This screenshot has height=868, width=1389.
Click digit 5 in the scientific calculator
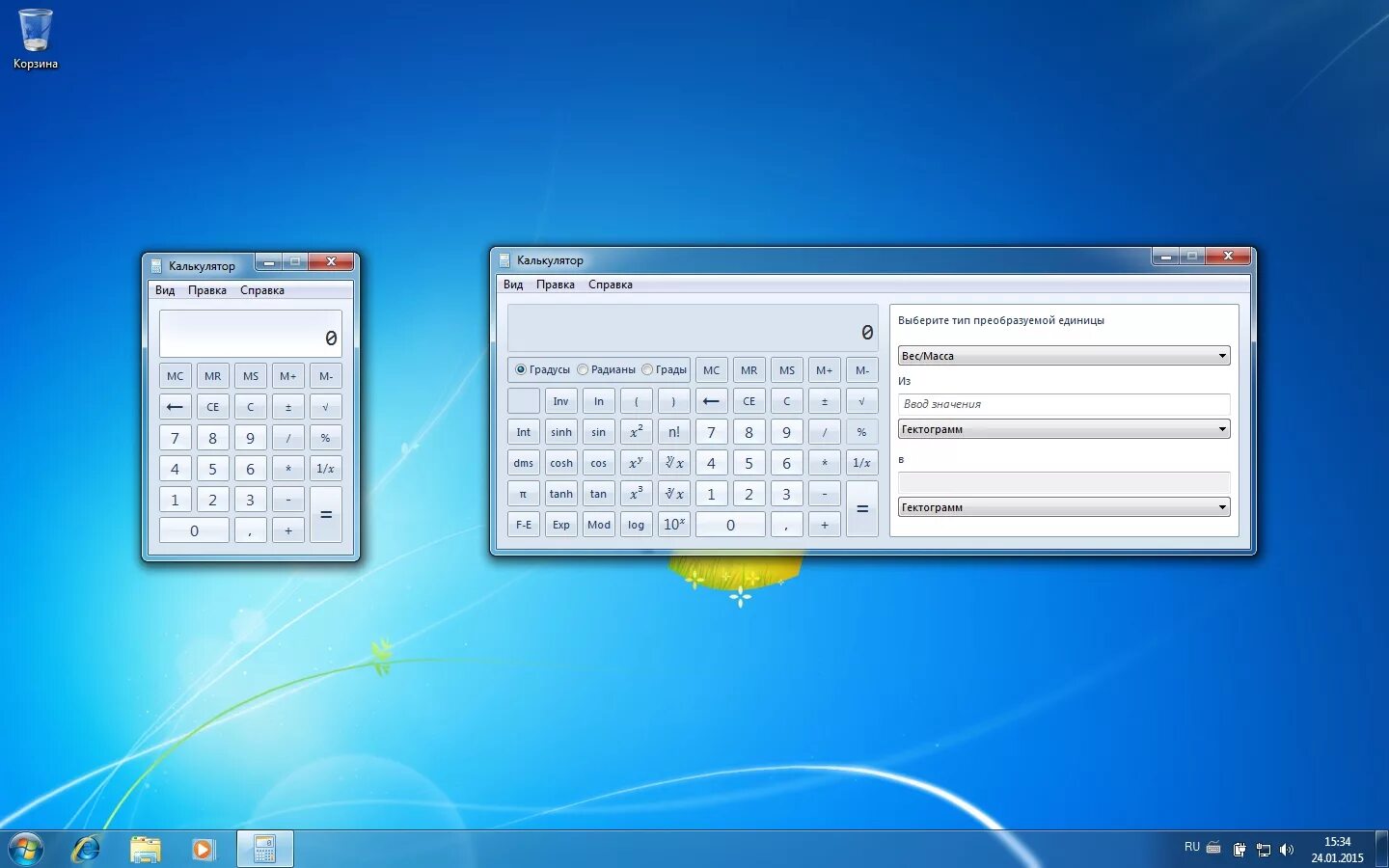tap(749, 463)
